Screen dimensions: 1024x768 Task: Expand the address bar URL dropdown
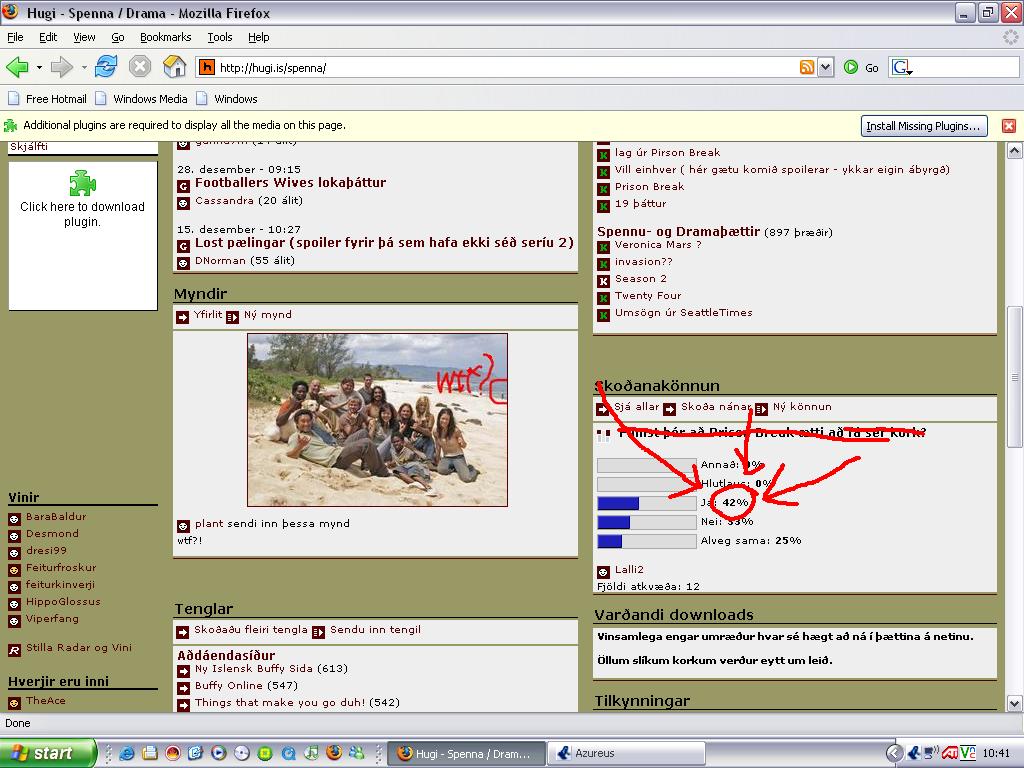(825, 67)
